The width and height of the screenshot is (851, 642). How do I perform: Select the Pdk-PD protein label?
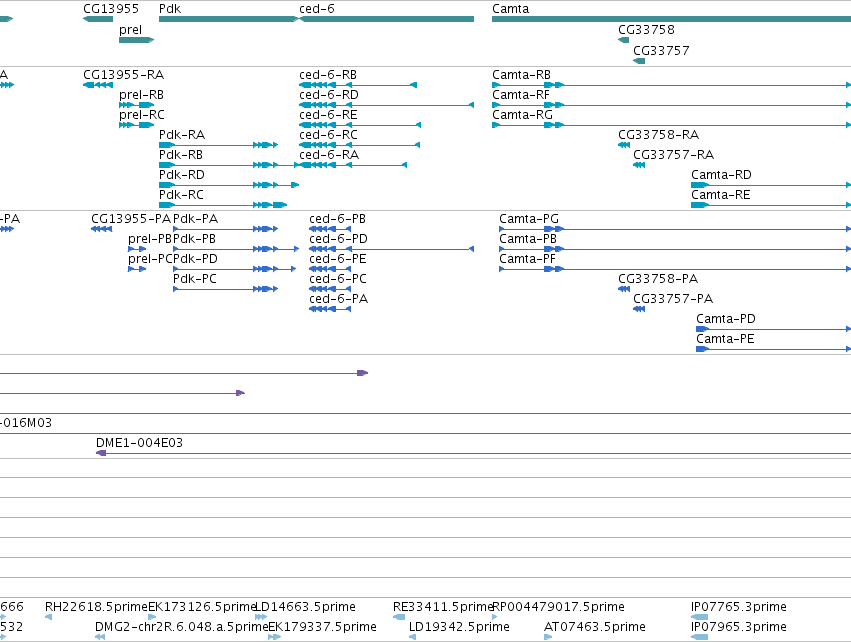click(195, 259)
